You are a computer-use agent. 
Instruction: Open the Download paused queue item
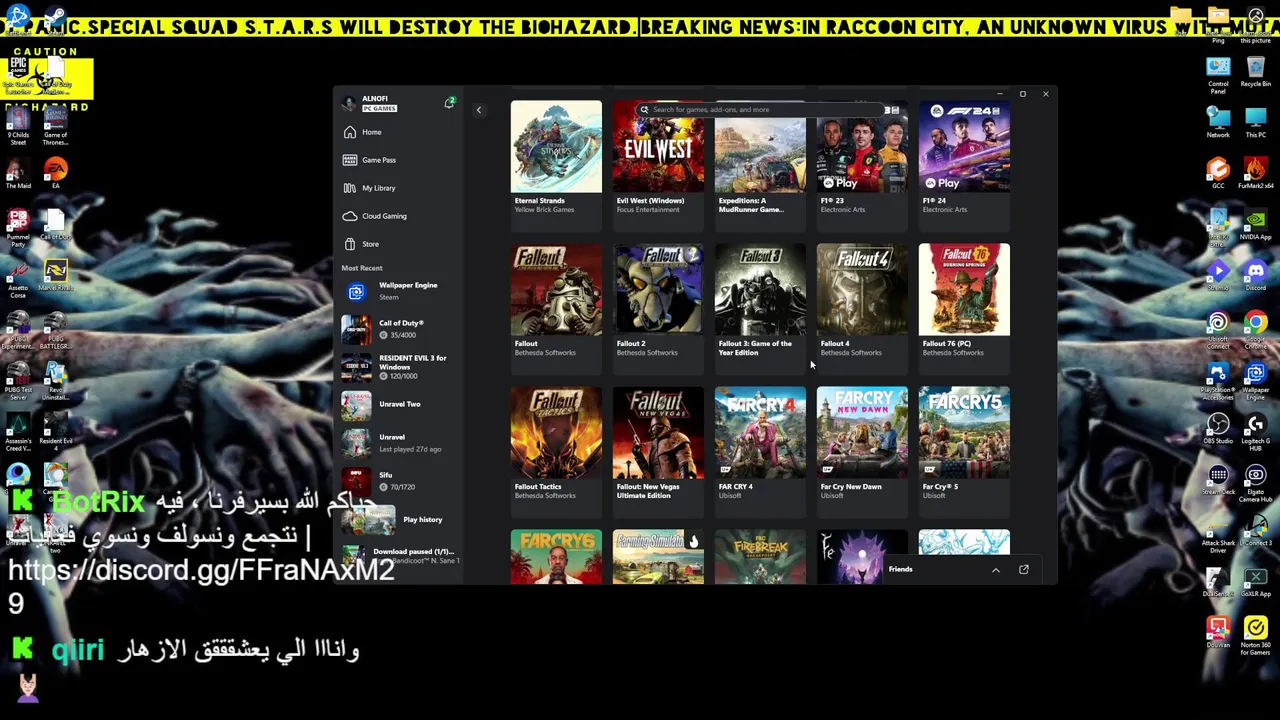click(400, 555)
